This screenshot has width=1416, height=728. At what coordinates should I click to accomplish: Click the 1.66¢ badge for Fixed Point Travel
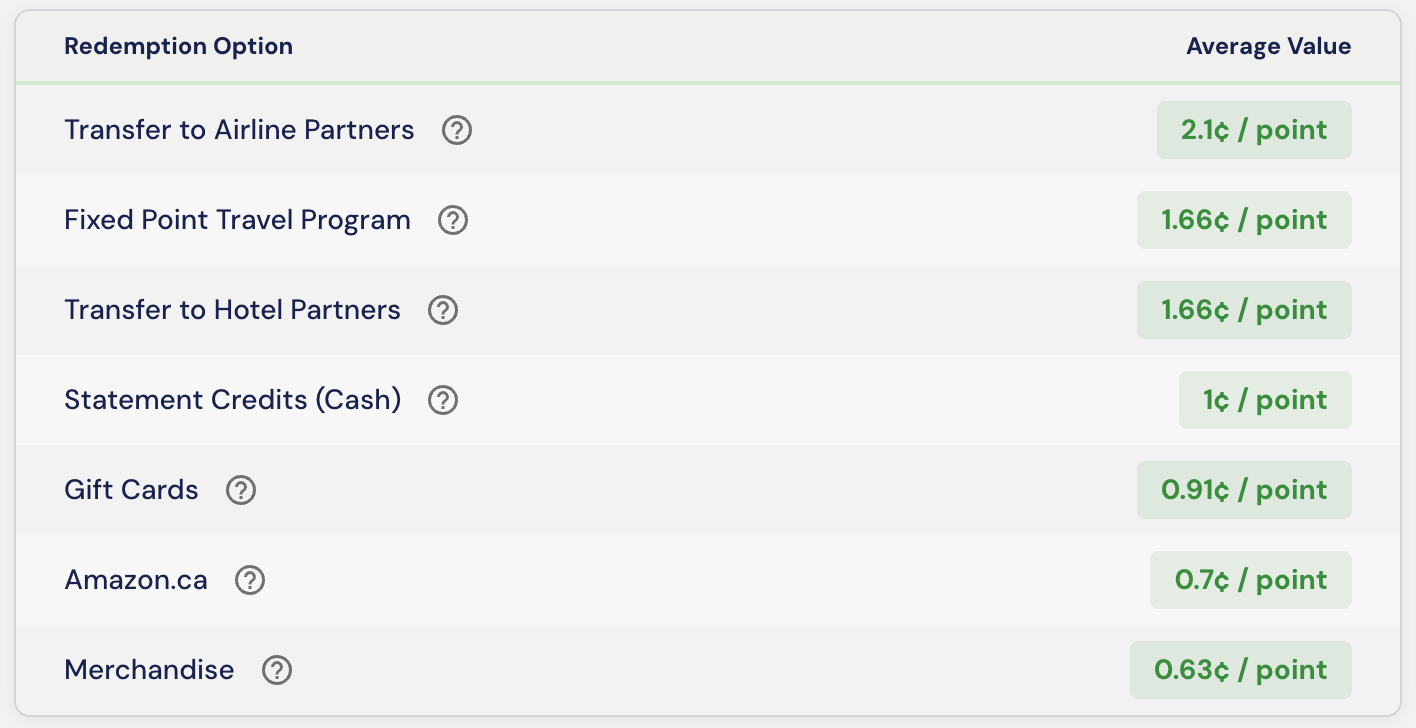tap(1244, 220)
